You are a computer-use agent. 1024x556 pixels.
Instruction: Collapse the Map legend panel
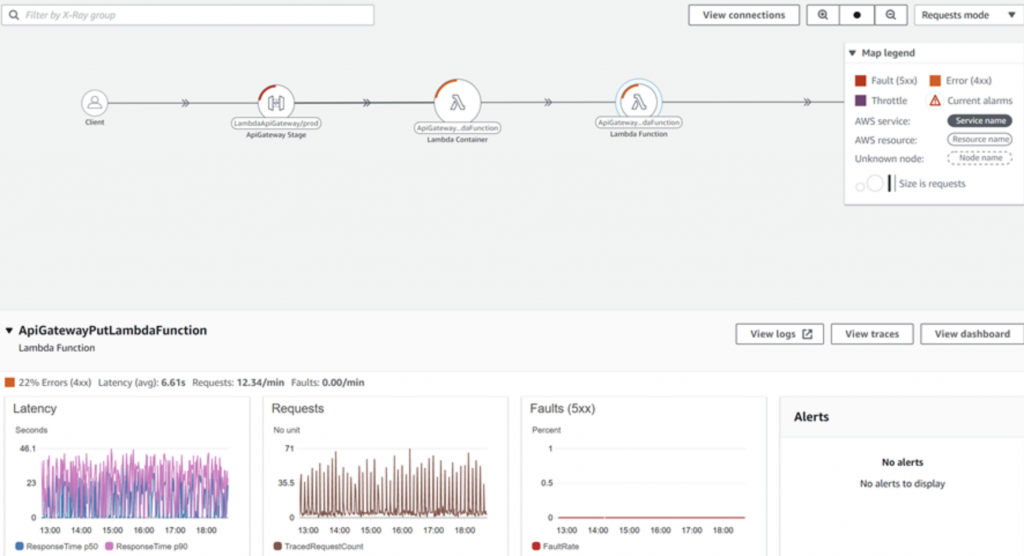click(852, 53)
